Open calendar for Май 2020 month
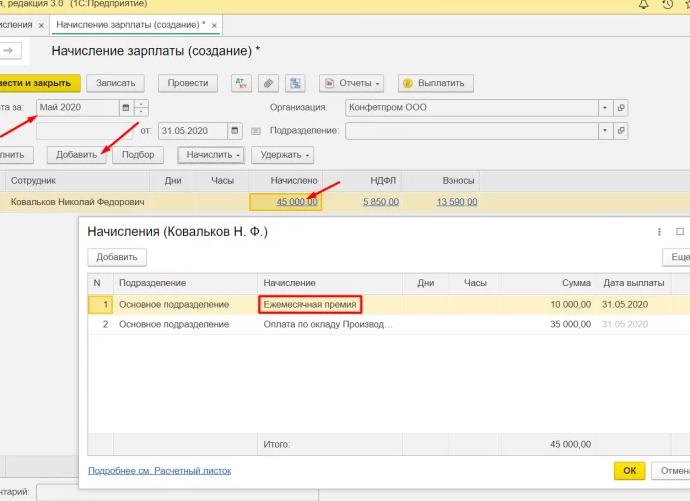This screenshot has width=690, height=501. pyautogui.click(x=126, y=108)
